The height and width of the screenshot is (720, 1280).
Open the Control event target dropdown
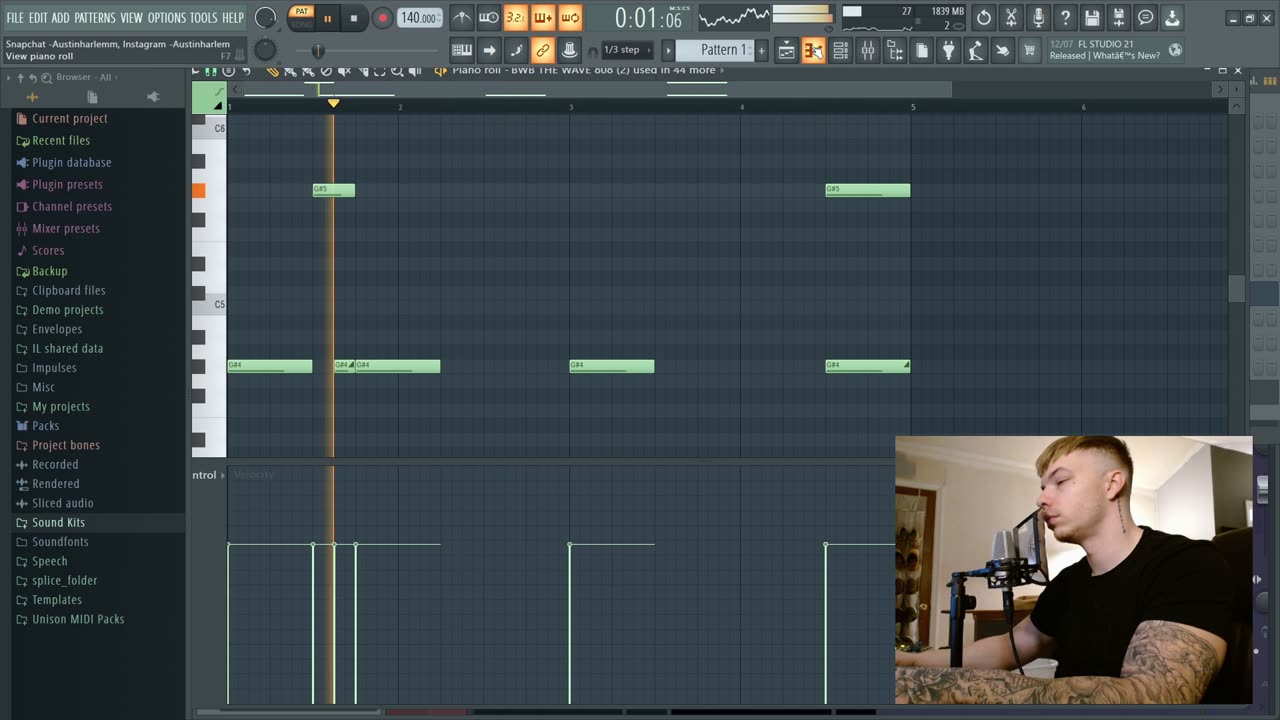210,475
